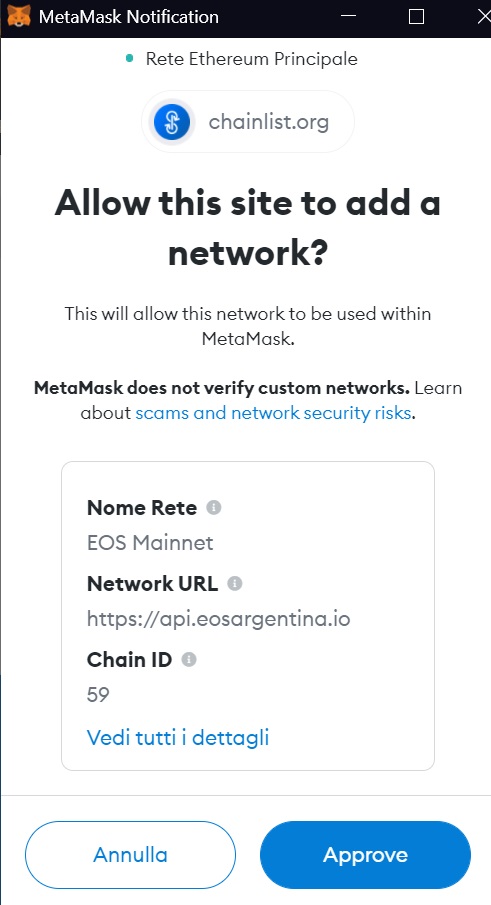Click the https://api.eosargentina.io URL text
This screenshot has height=905, width=491.
point(219,619)
